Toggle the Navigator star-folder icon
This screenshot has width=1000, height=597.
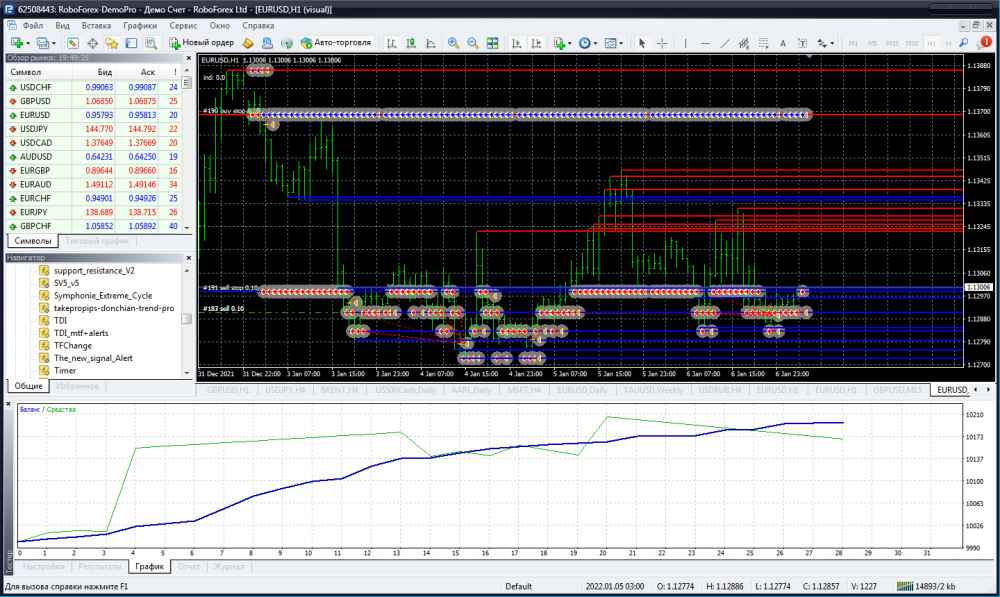coord(112,43)
